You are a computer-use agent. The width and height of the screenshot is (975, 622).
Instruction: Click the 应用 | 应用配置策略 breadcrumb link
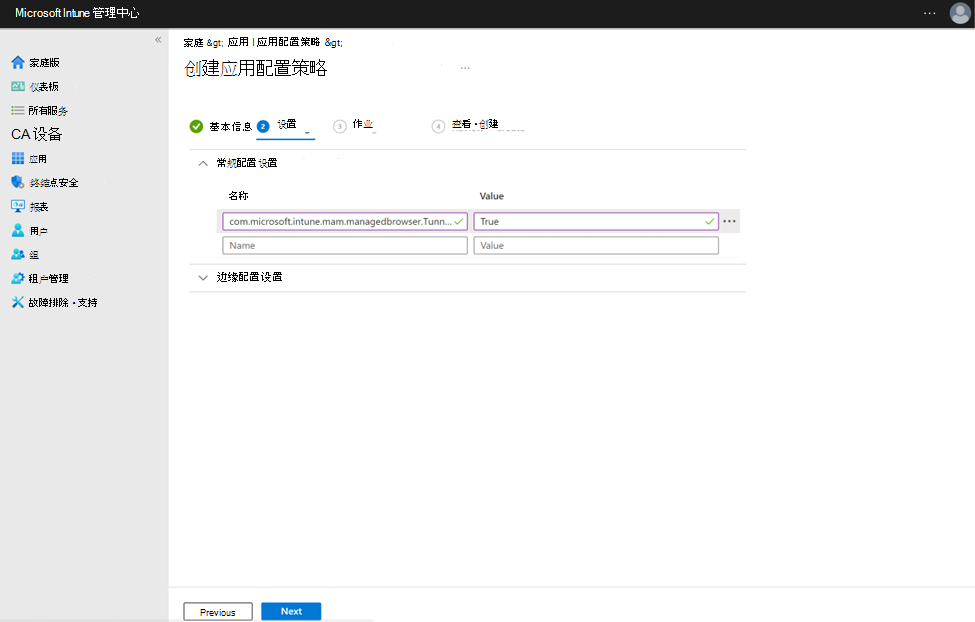pos(274,42)
